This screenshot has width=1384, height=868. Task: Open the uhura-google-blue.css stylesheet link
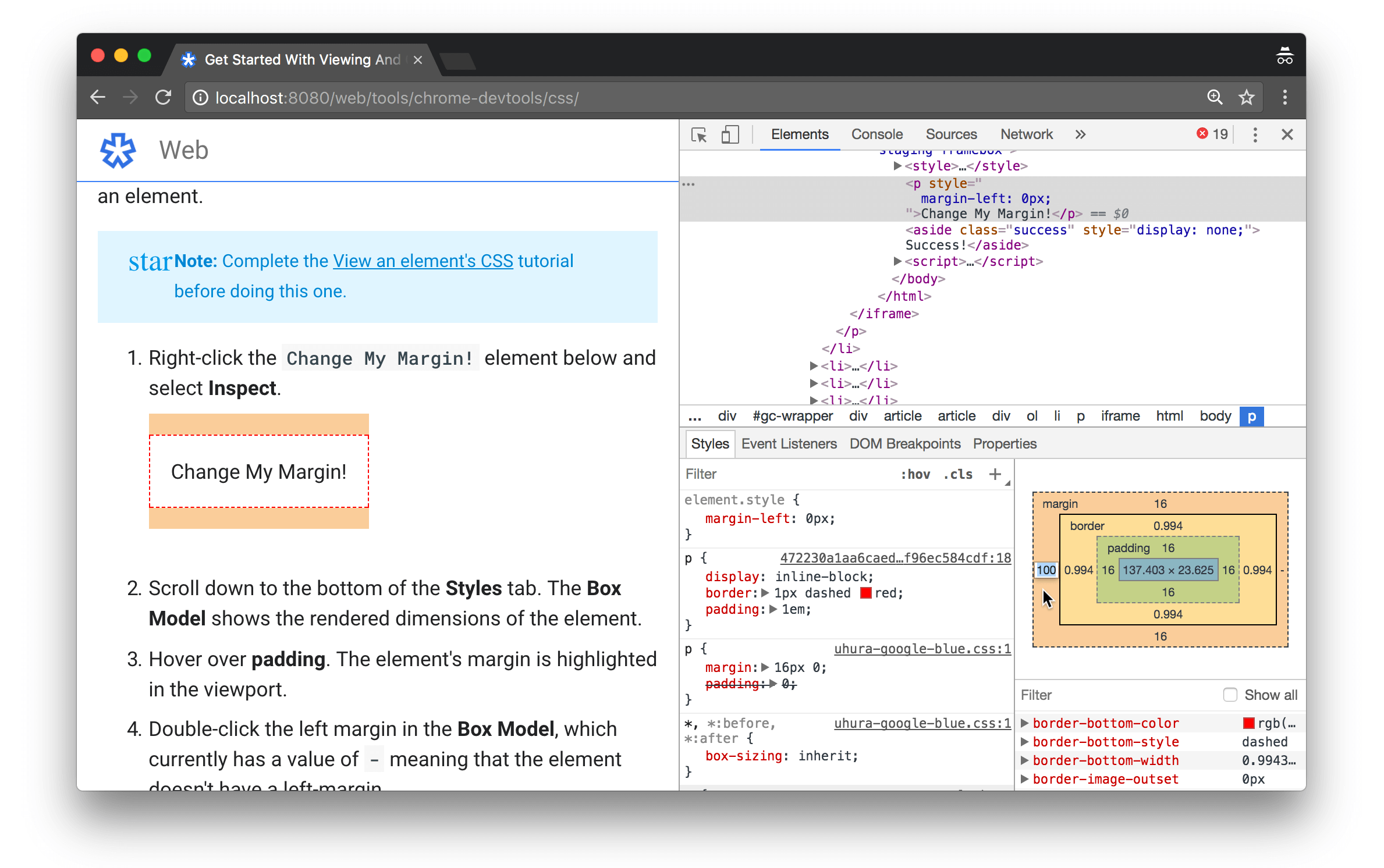pos(921,649)
